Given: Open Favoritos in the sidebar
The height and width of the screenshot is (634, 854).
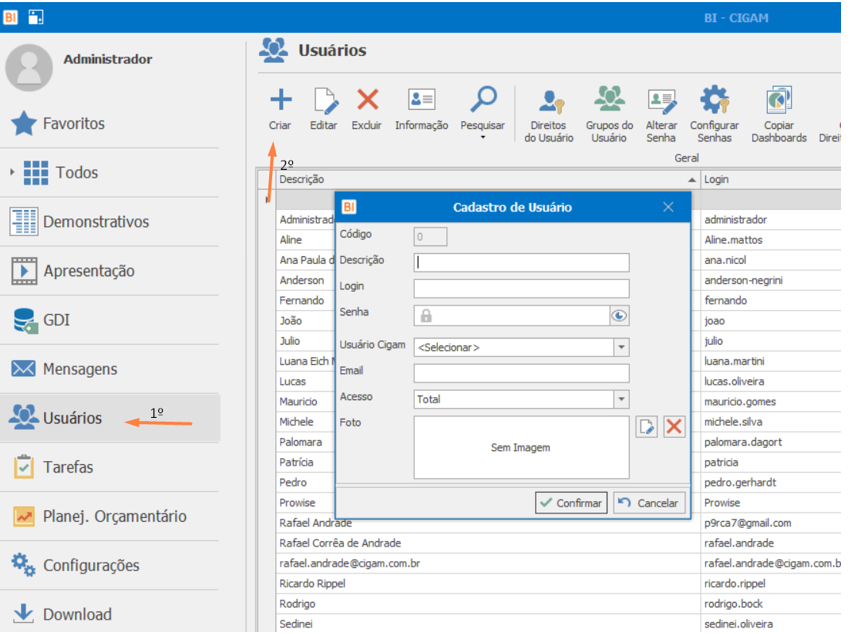Looking at the screenshot, I should pos(109,124).
